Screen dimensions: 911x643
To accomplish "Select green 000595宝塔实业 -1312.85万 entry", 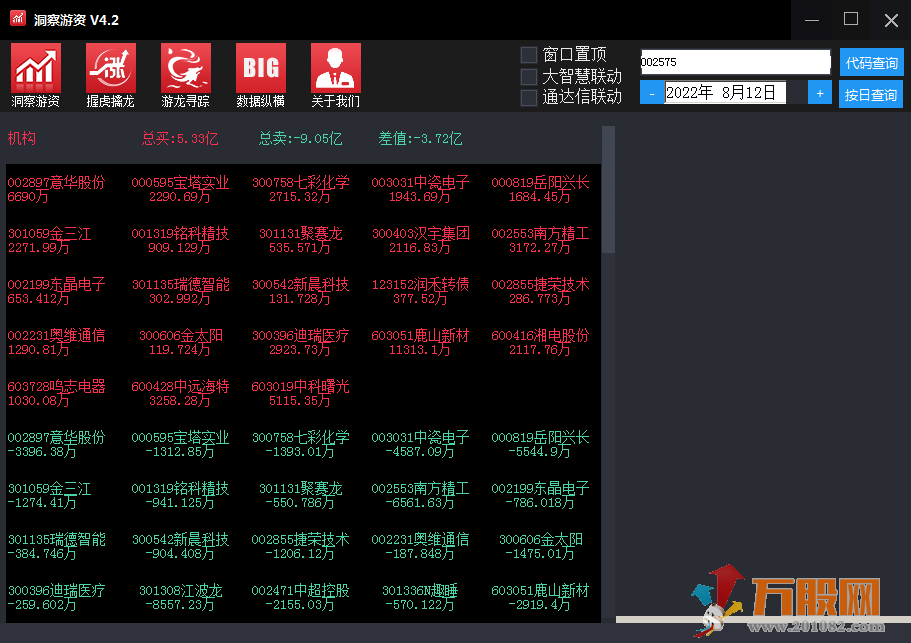I will pyautogui.click(x=180, y=445).
